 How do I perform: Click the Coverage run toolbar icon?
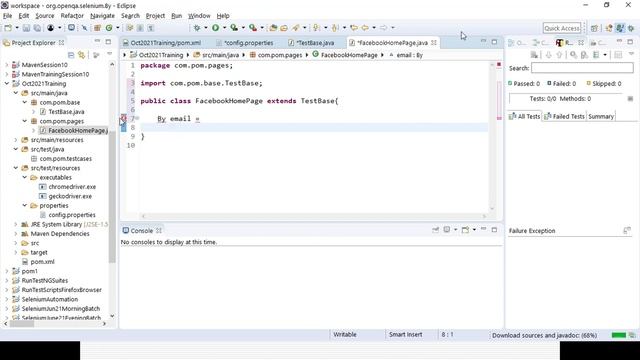(234, 28)
